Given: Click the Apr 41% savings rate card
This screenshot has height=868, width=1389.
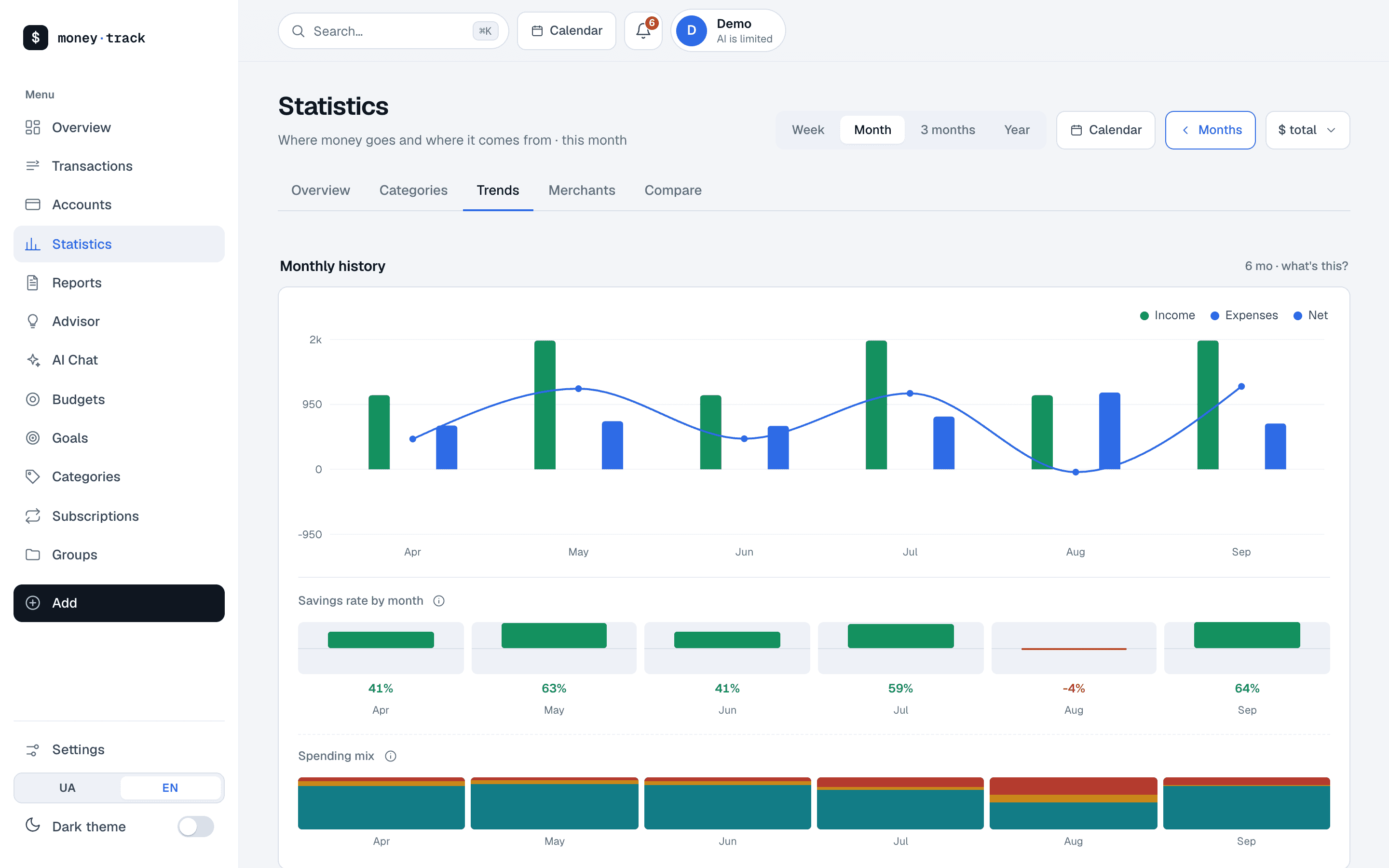Looking at the screenshot, I should [381, 648].
